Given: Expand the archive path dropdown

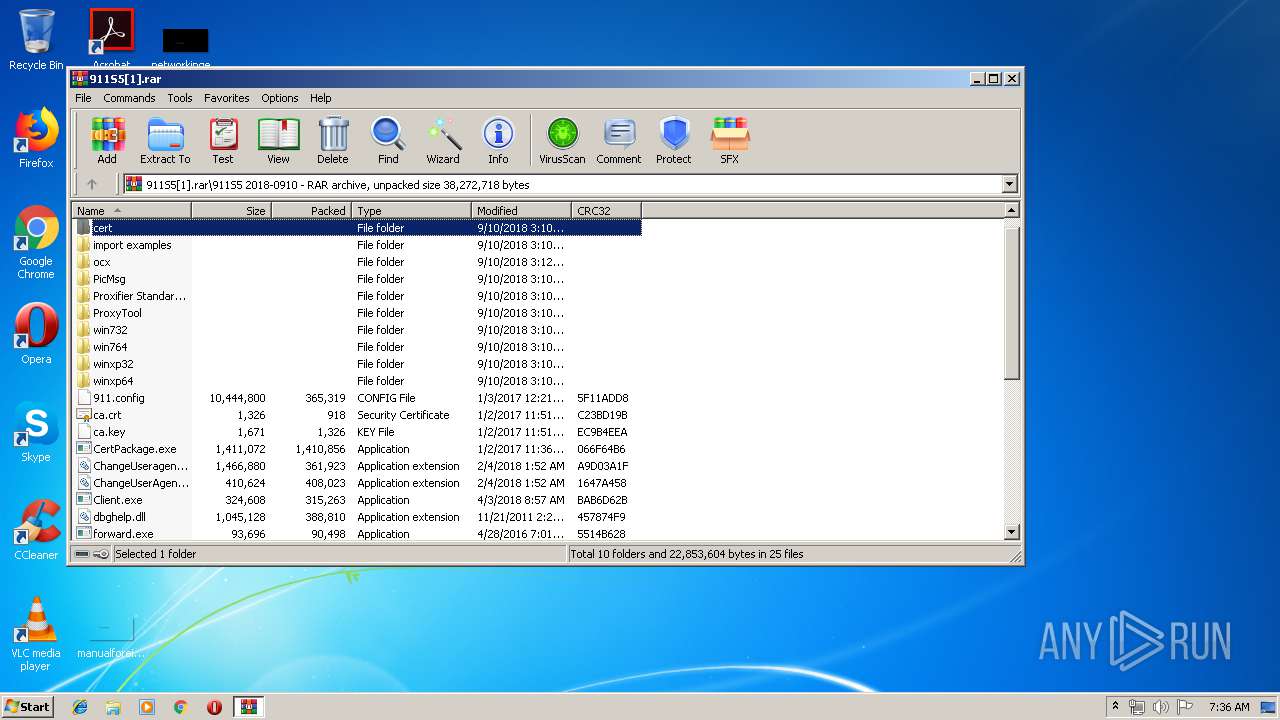Looking at the screenshot, I should (1009, 184).
